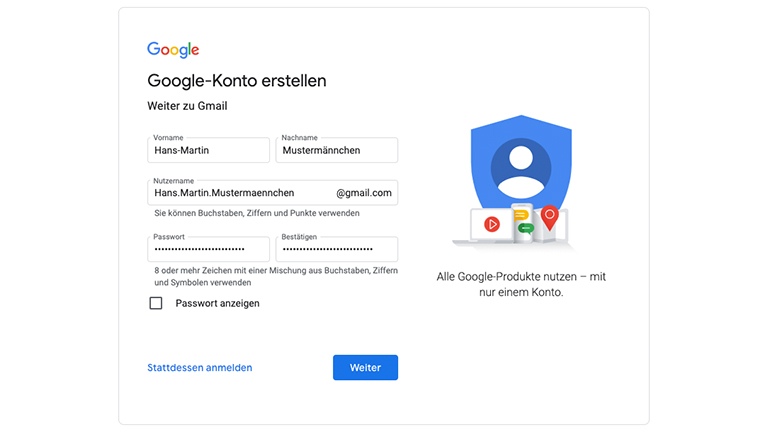Click the Passwort input field
Screen dimensions: 768x432
(x=208, y=250)
